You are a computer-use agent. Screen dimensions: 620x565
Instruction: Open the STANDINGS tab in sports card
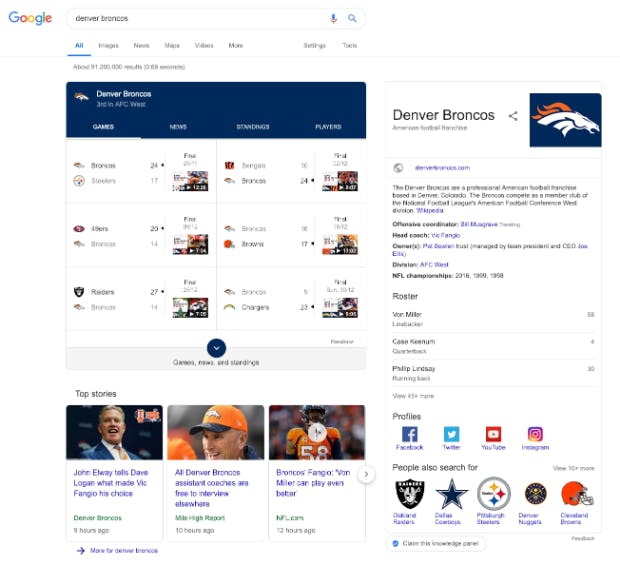coord(253,127)
